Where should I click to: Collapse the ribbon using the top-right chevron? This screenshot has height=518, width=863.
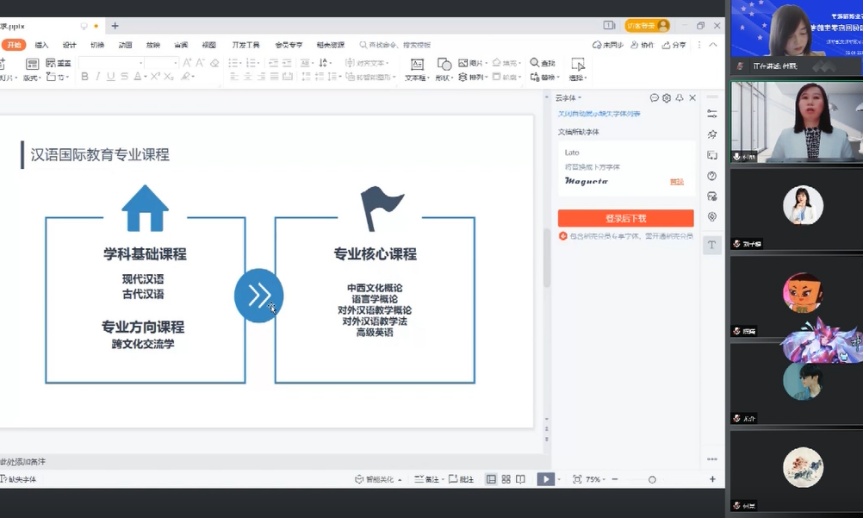712,45
